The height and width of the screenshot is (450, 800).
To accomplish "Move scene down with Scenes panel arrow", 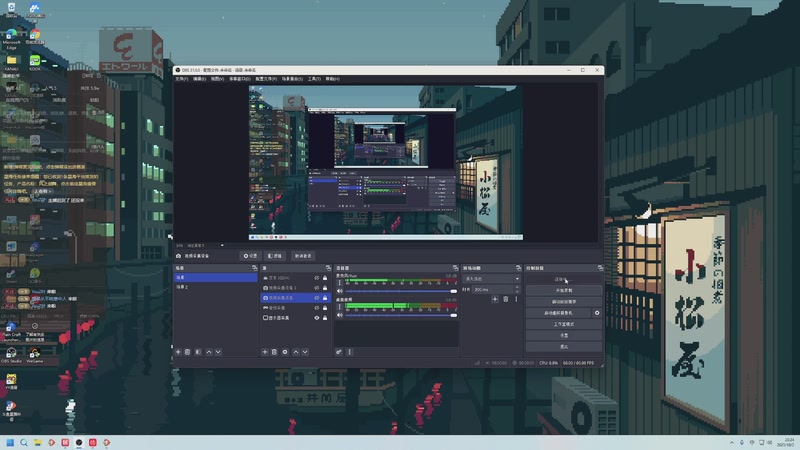I will (x=218, y=352).
